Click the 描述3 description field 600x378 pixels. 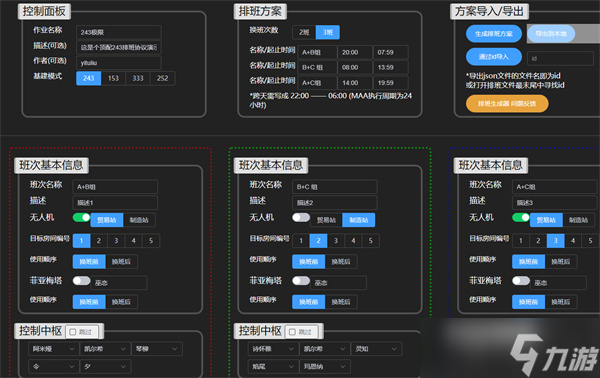point(554,202)
